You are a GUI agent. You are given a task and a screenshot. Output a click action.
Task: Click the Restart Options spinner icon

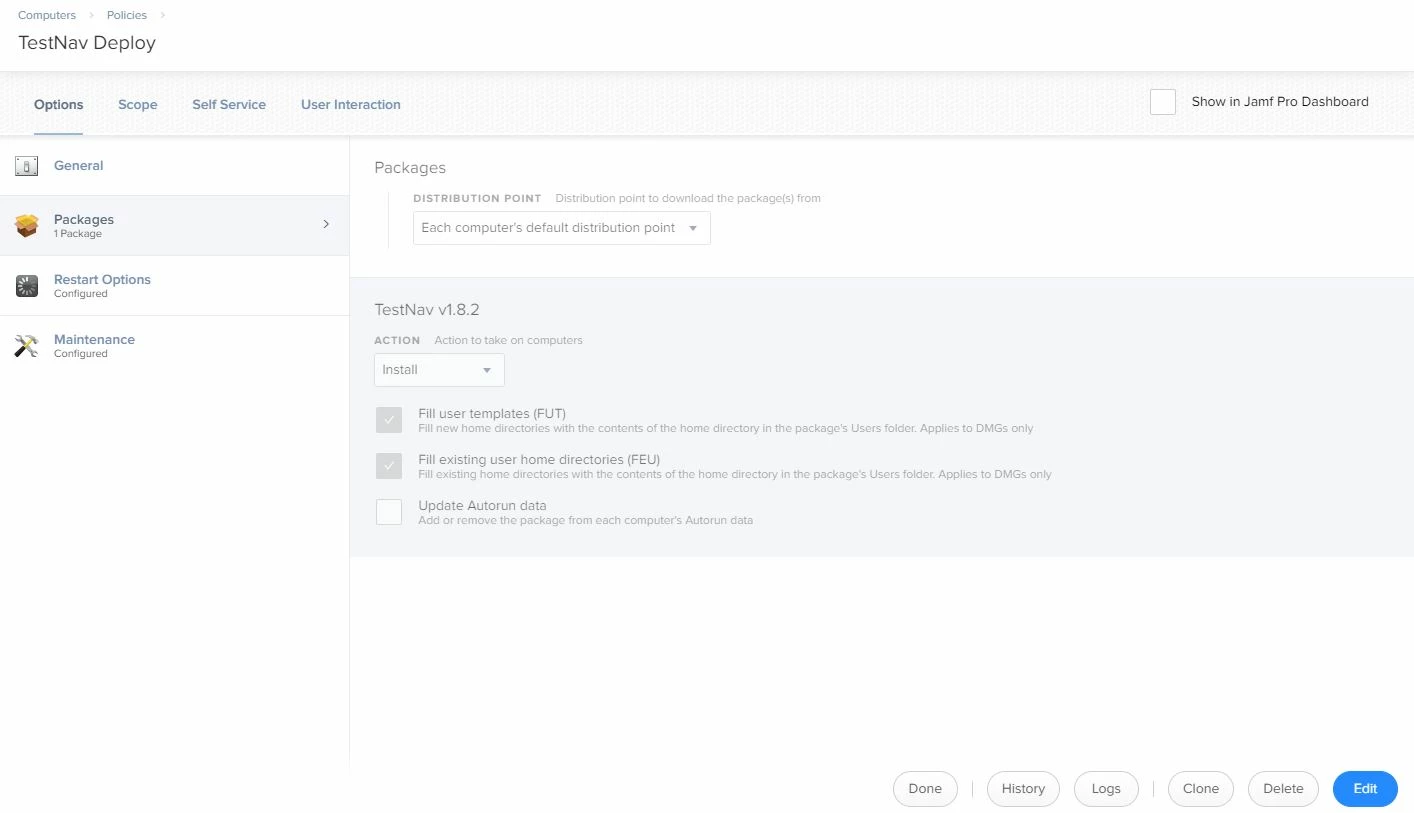pos(27,286)
